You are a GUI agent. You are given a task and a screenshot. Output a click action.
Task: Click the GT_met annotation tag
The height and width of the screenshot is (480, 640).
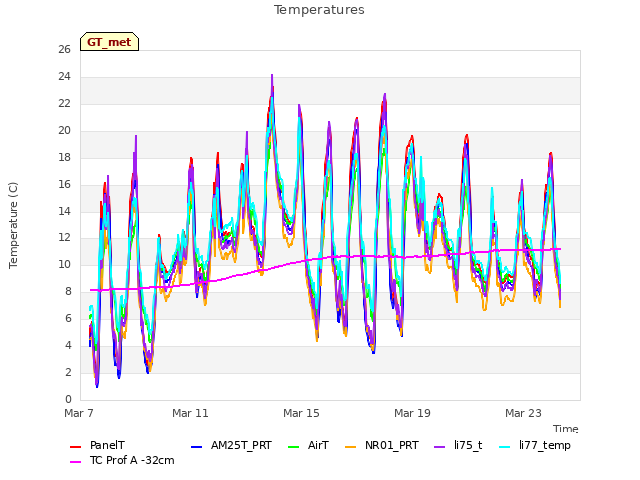tap(109, 42)
